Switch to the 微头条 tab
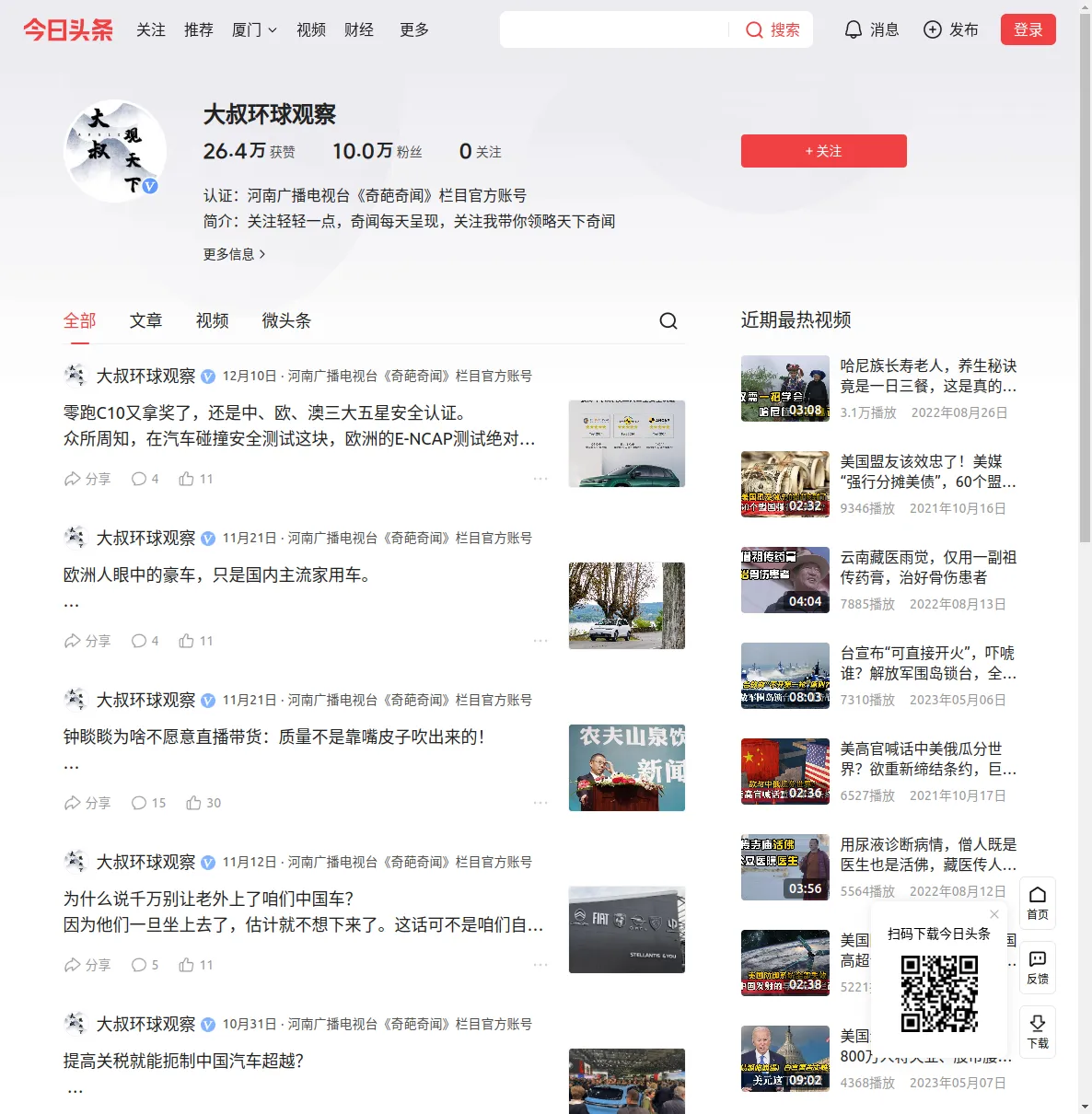The height and width of the screenshot is (1114, 1092). (x=286, y=320)
